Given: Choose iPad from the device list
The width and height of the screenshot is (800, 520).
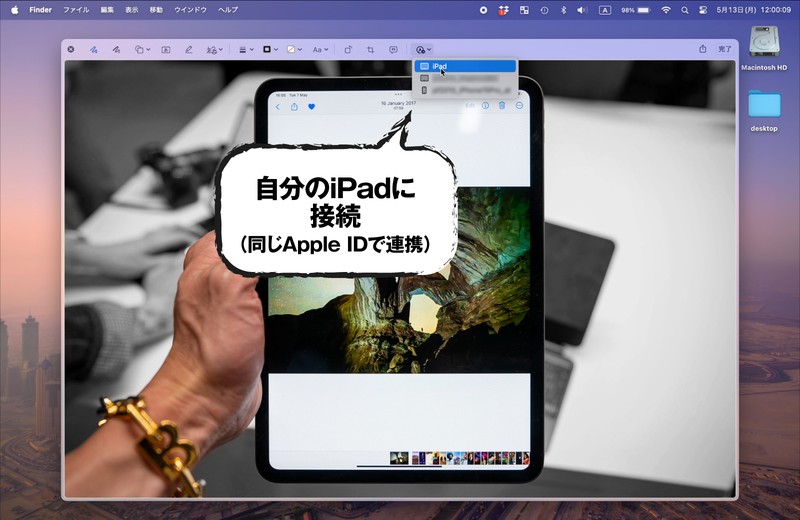Looking at the screenshot, I should click(x=465, y=66).
